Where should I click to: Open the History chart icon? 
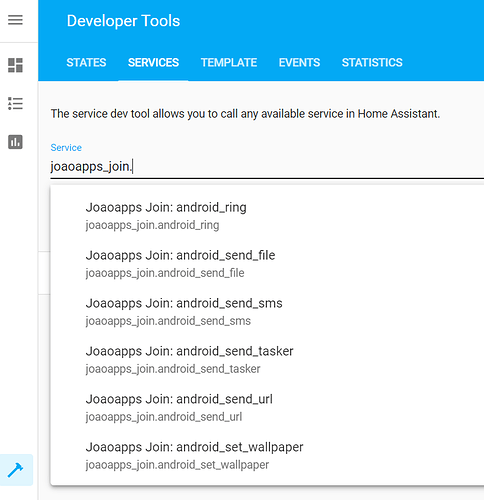pyautogui.click(x=15, y=142)
